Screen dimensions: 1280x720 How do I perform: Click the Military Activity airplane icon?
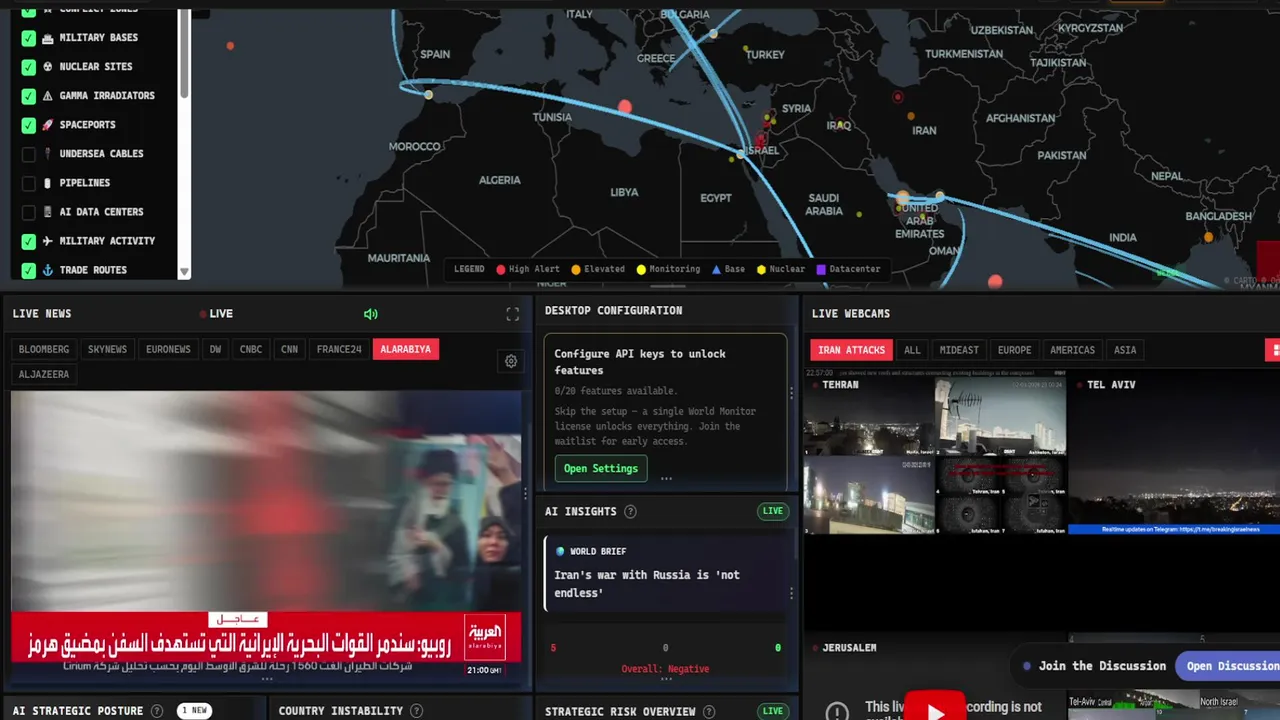coord(47,241)
